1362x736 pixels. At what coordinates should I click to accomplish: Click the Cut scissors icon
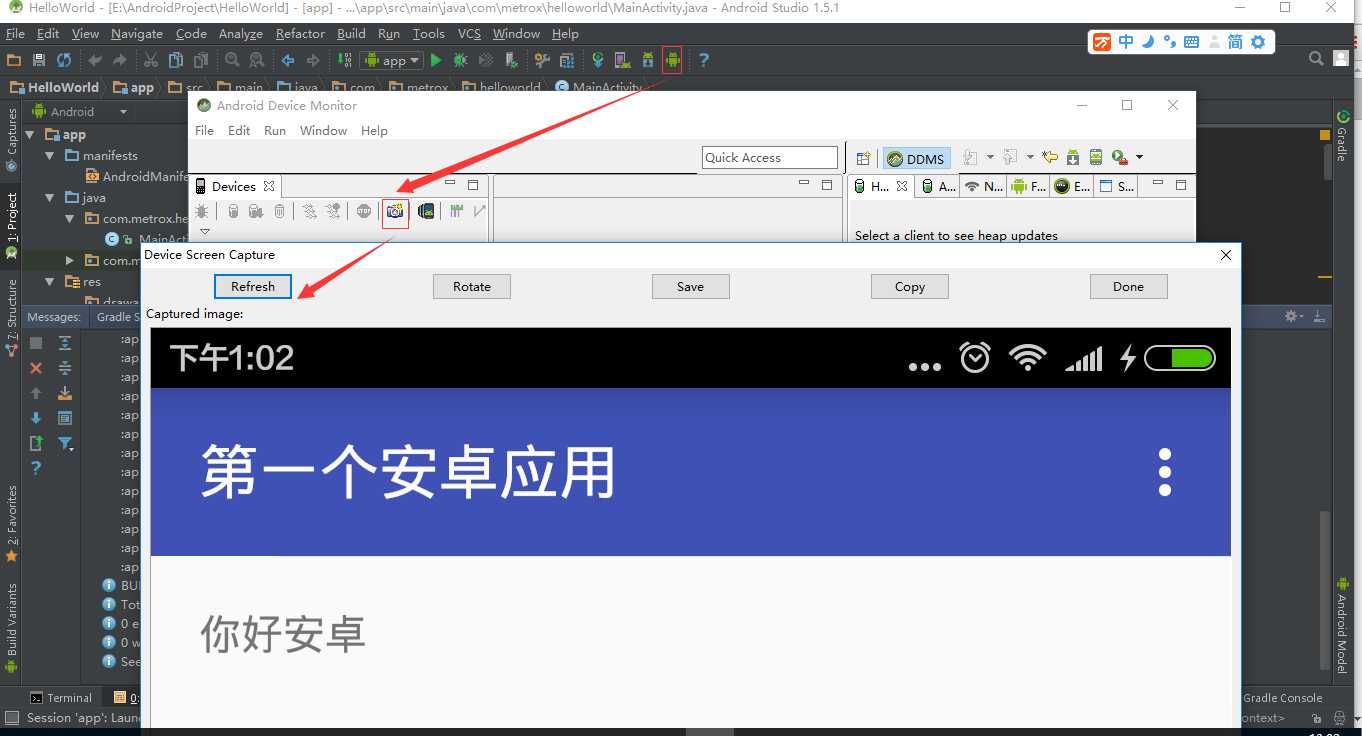[x=151, y=60]
